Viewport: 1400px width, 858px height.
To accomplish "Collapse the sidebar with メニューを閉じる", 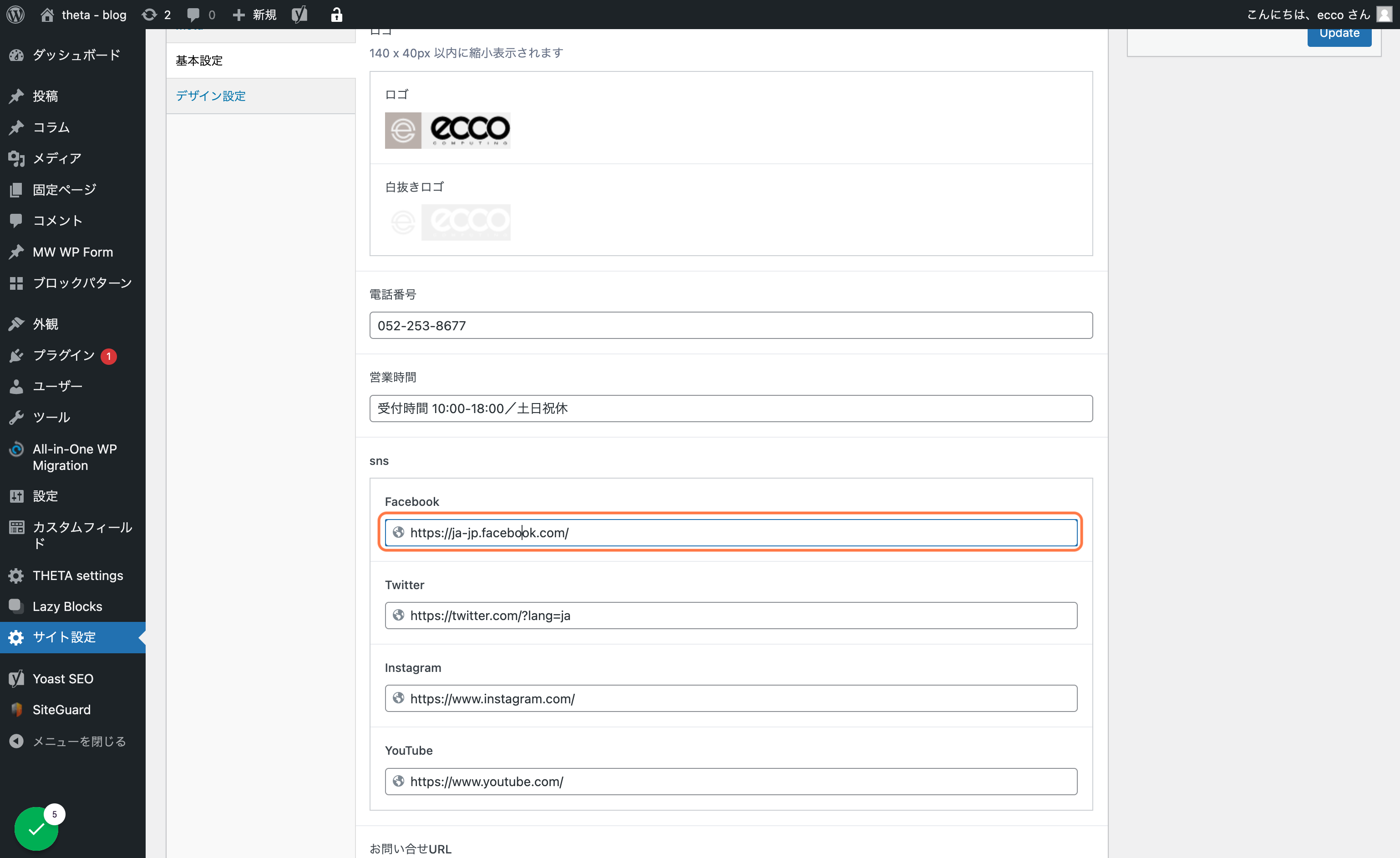I will [x=68, y=741].
